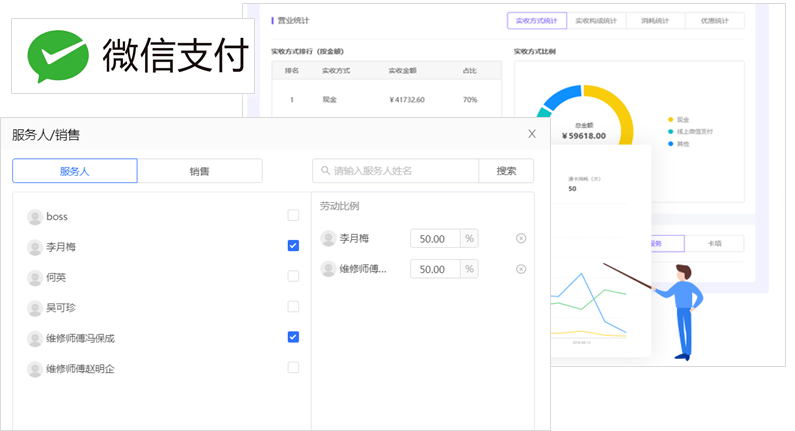The image size is (795, 431).
Task: Click the ¥41732.60 amount cell
Action: [x=407, y=100]
